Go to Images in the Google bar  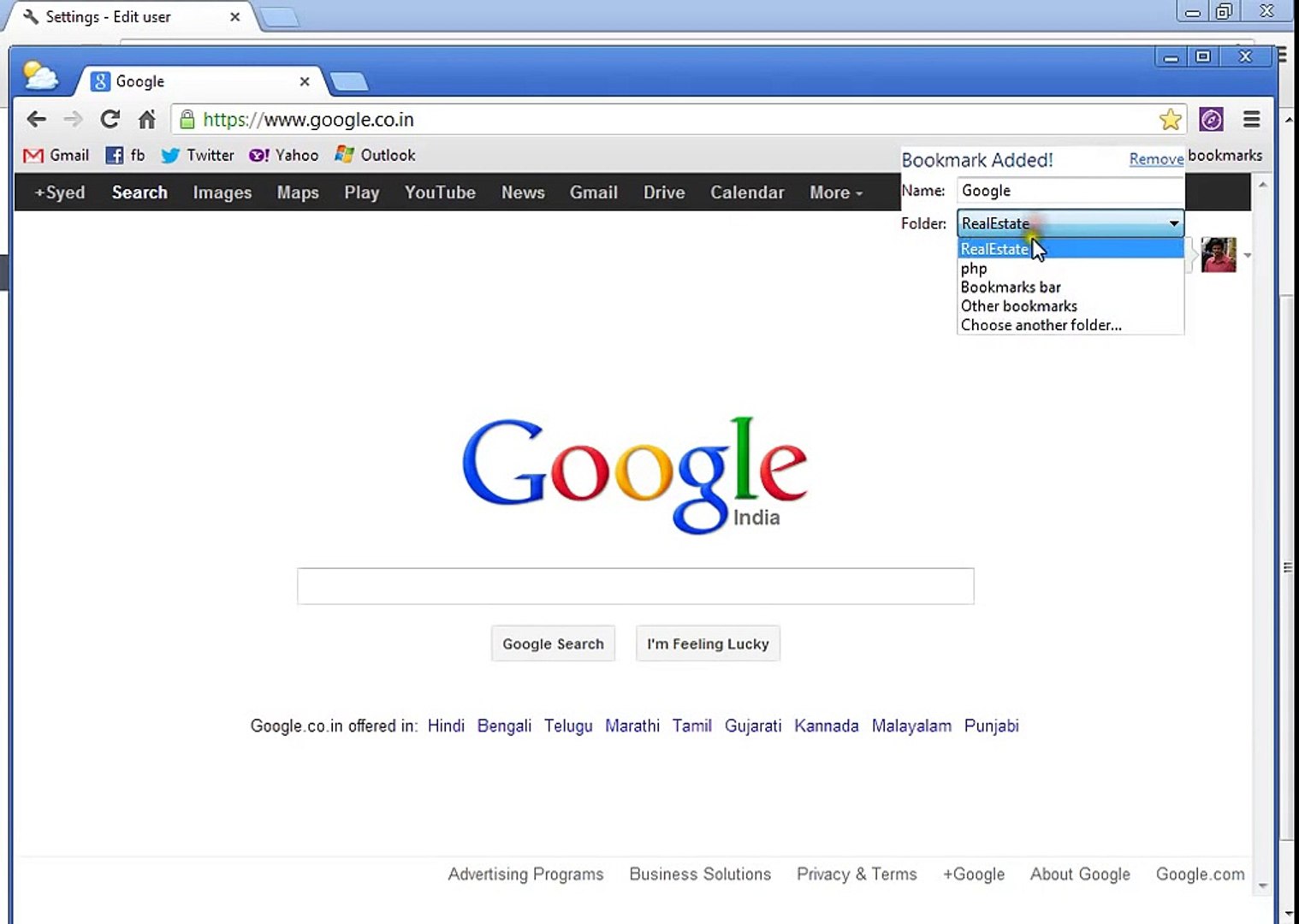click(222, 192)
